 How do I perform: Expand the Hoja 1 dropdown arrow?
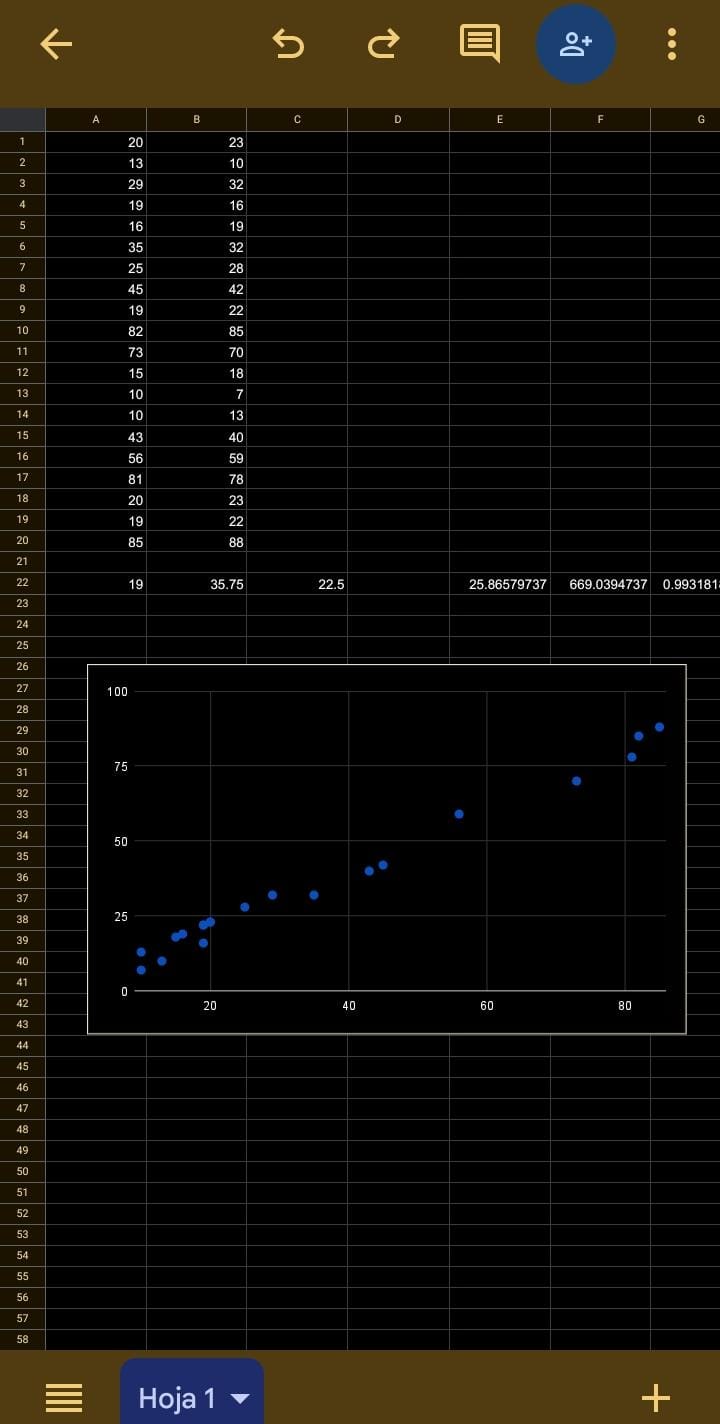pos(240,1398)
